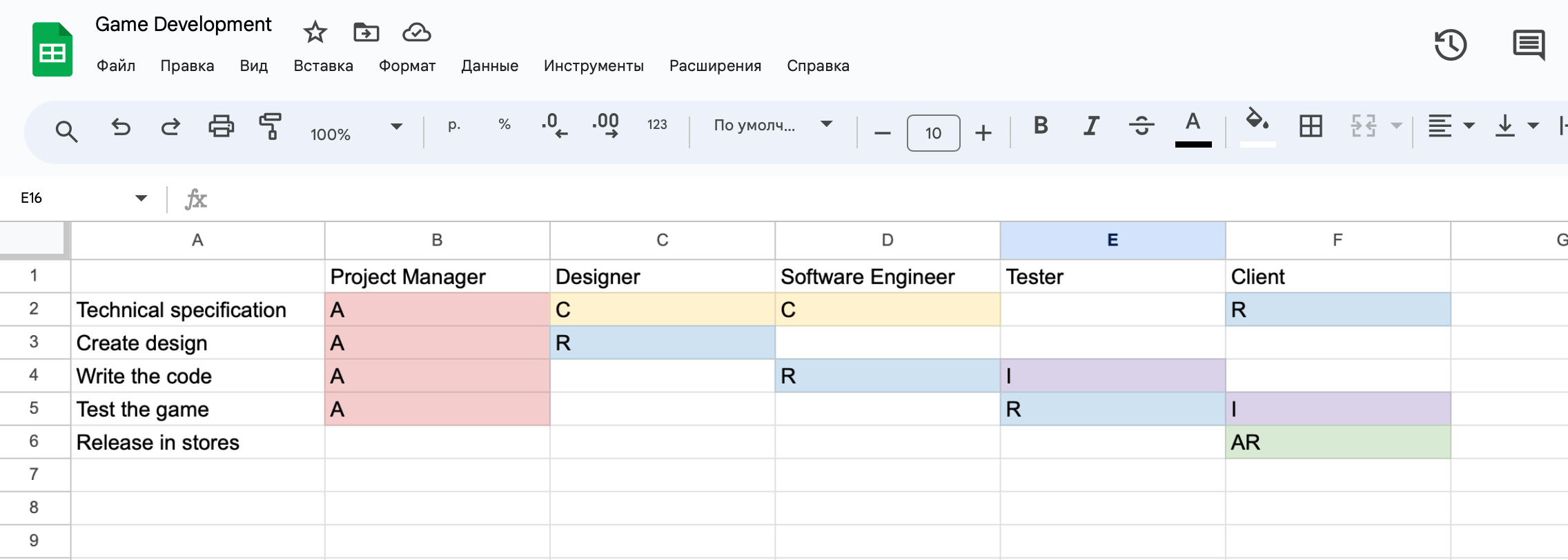
Task: Star the Game Development document
Action: [x=315, y=32]
